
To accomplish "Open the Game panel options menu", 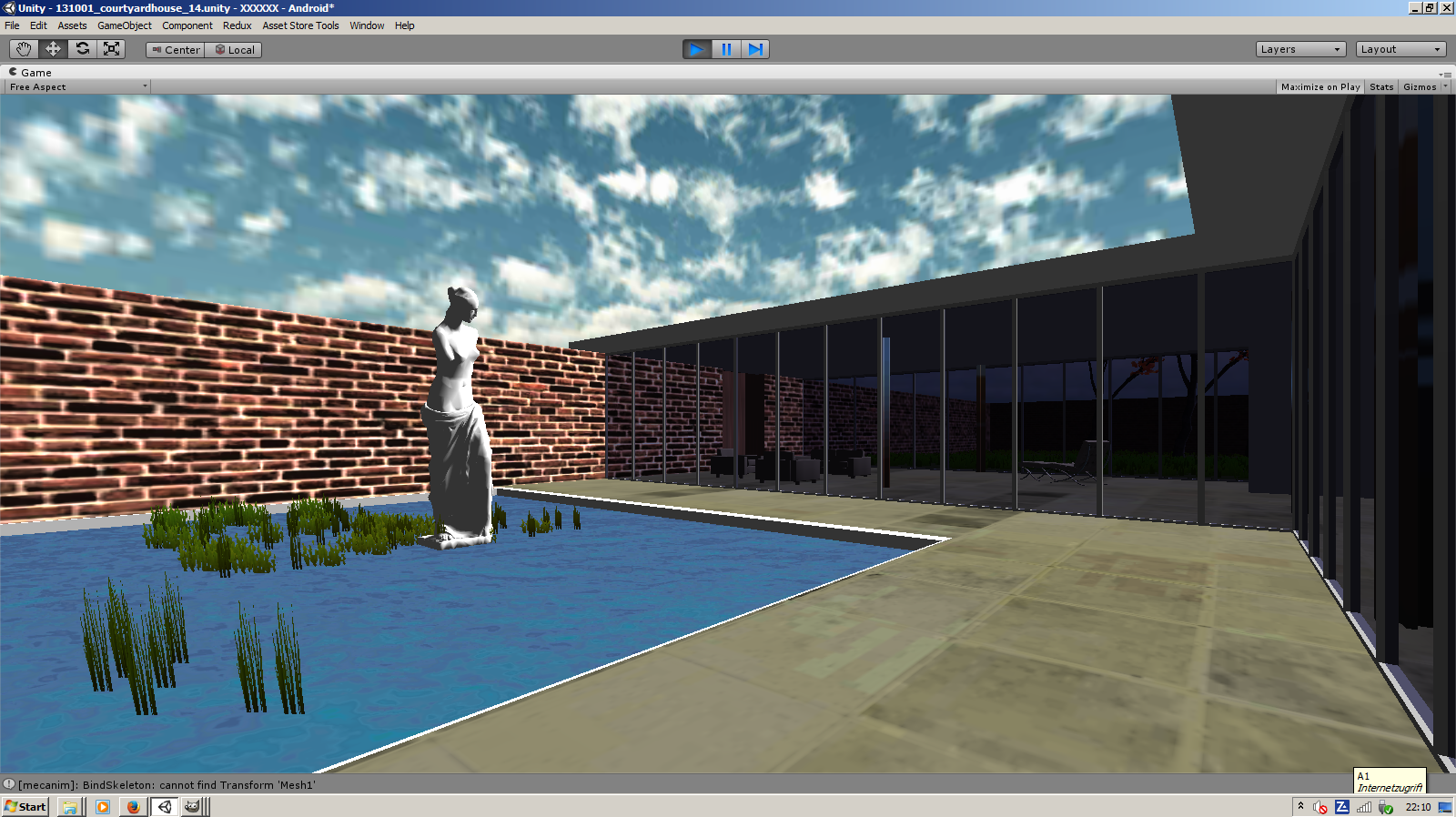I will click(x=1445, y=74).
